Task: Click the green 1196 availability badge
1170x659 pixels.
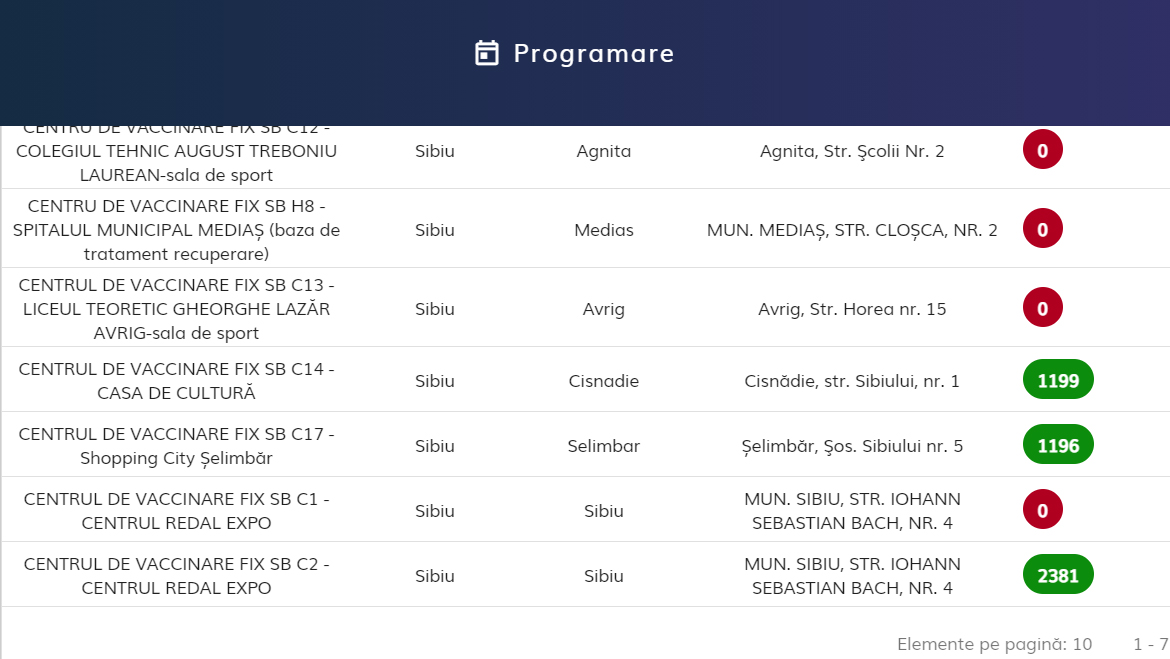Action: (1058, 445)
